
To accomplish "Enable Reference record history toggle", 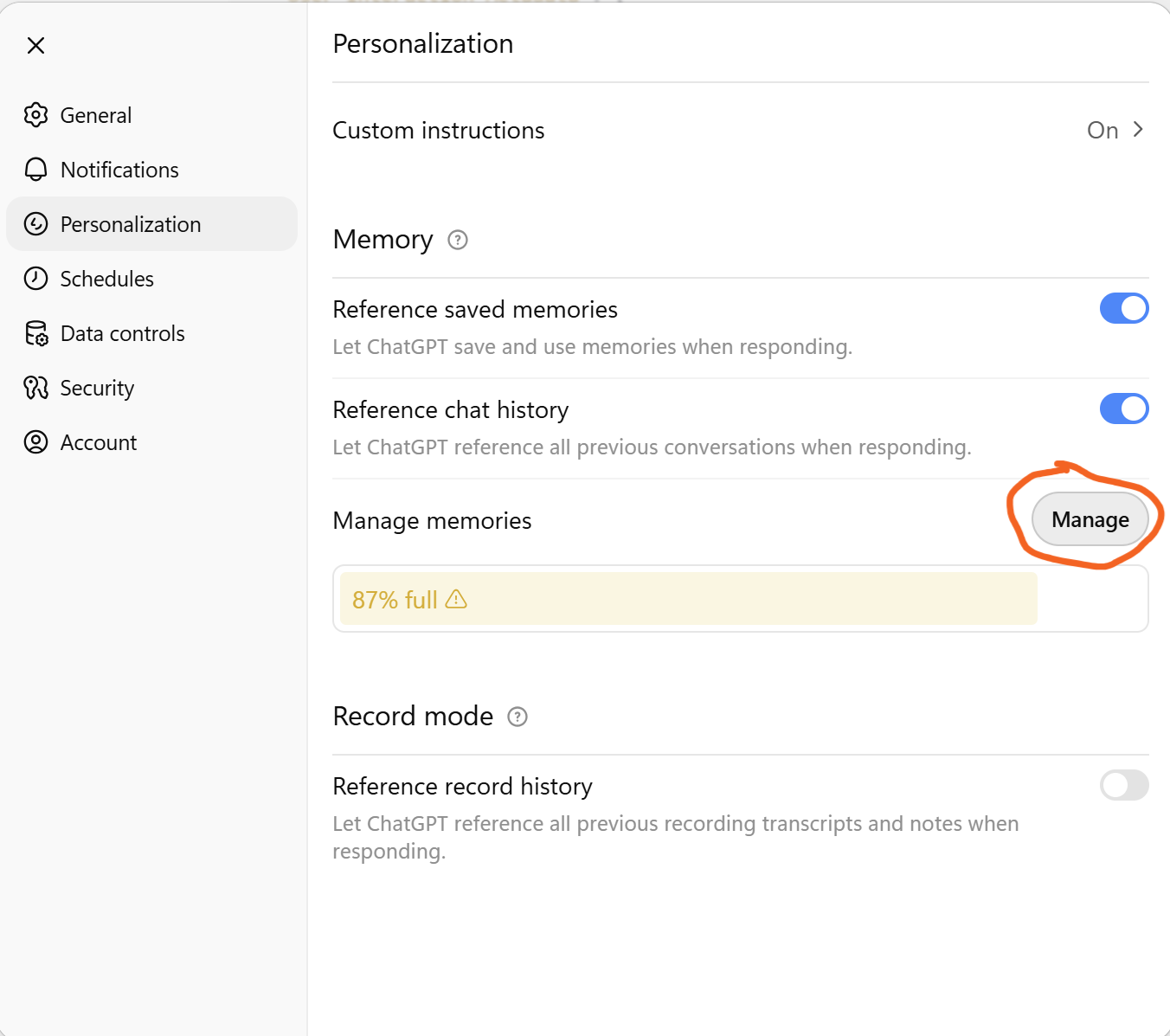I will [x=1123, y=785].
